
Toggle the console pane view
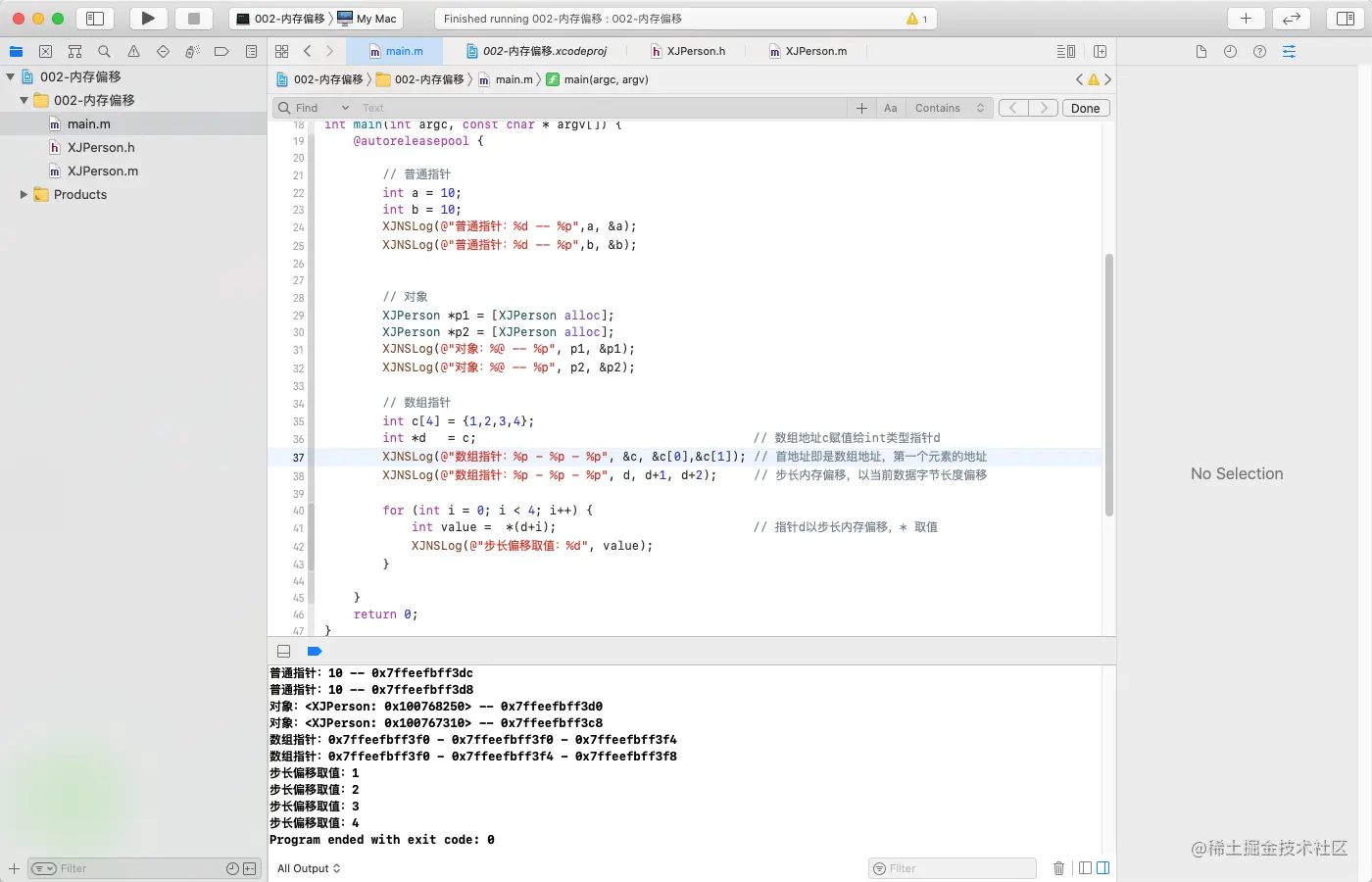click(1103, 868)
